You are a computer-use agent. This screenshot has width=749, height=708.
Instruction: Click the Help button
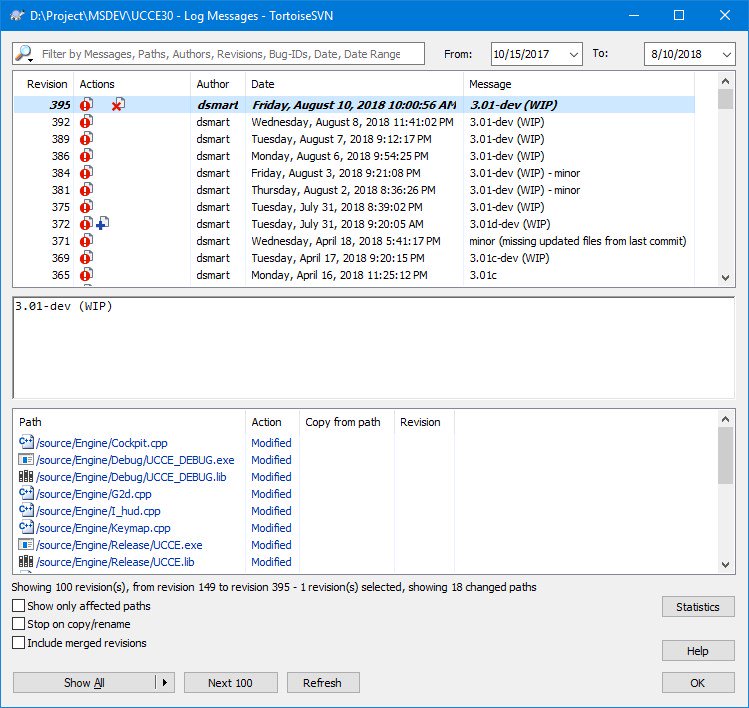(698, 651)
